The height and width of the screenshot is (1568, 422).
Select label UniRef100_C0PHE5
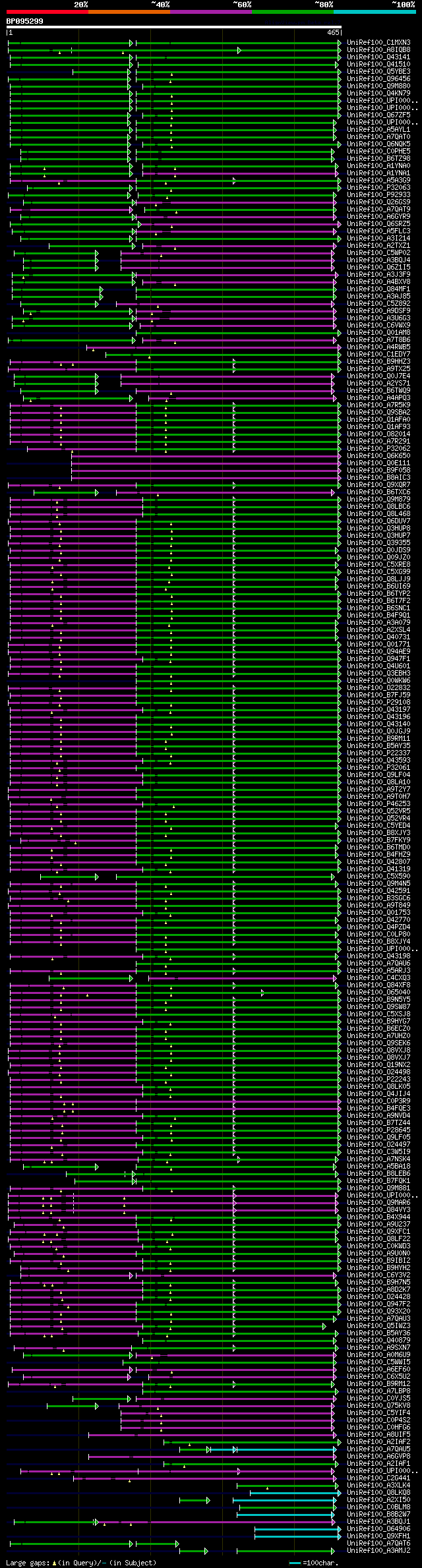378,151
